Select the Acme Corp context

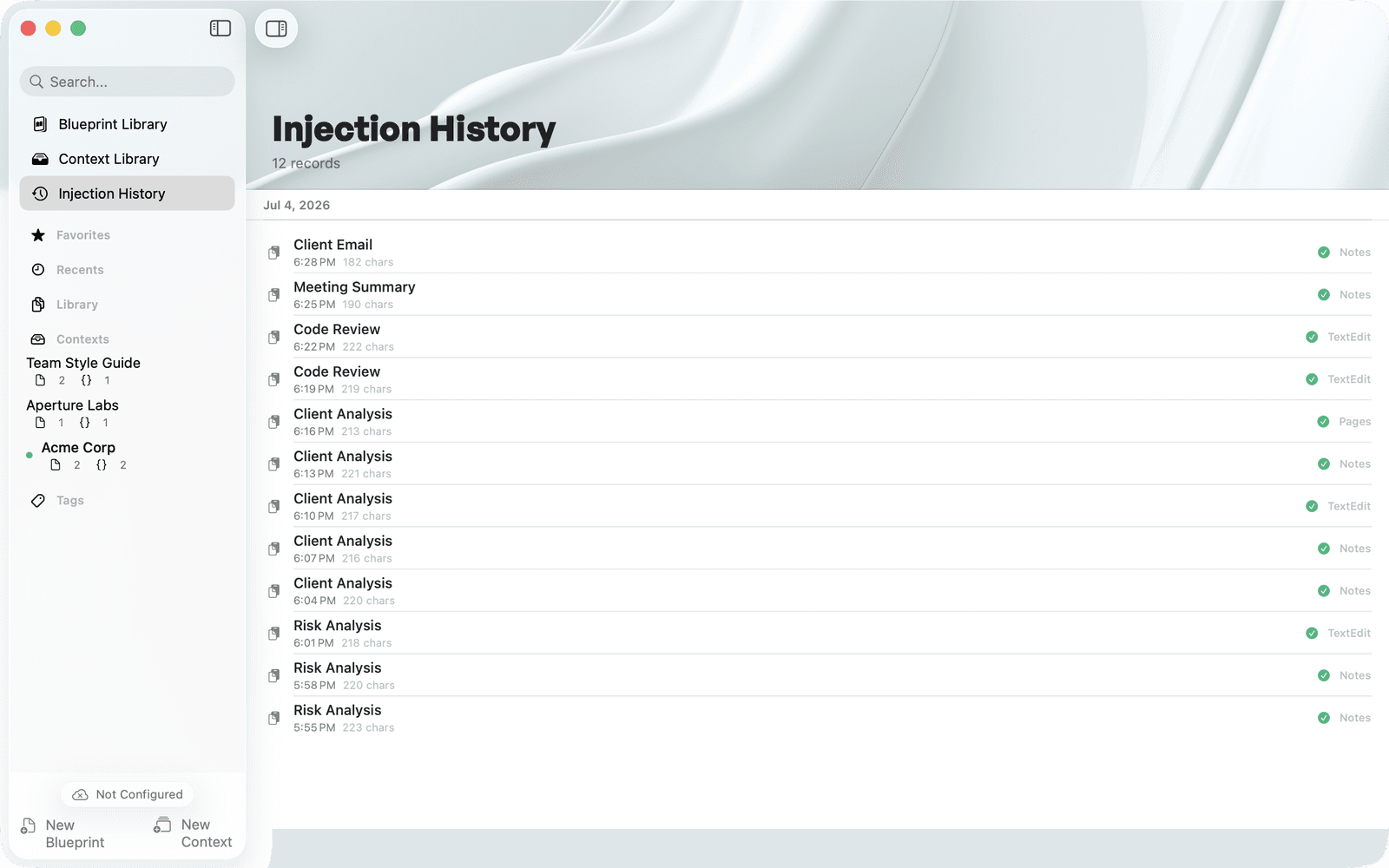point(78,456)
